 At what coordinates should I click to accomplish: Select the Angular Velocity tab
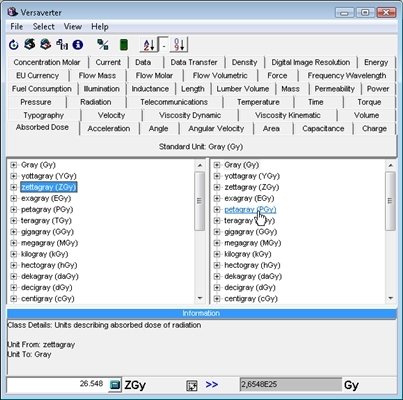coord(216,129)
